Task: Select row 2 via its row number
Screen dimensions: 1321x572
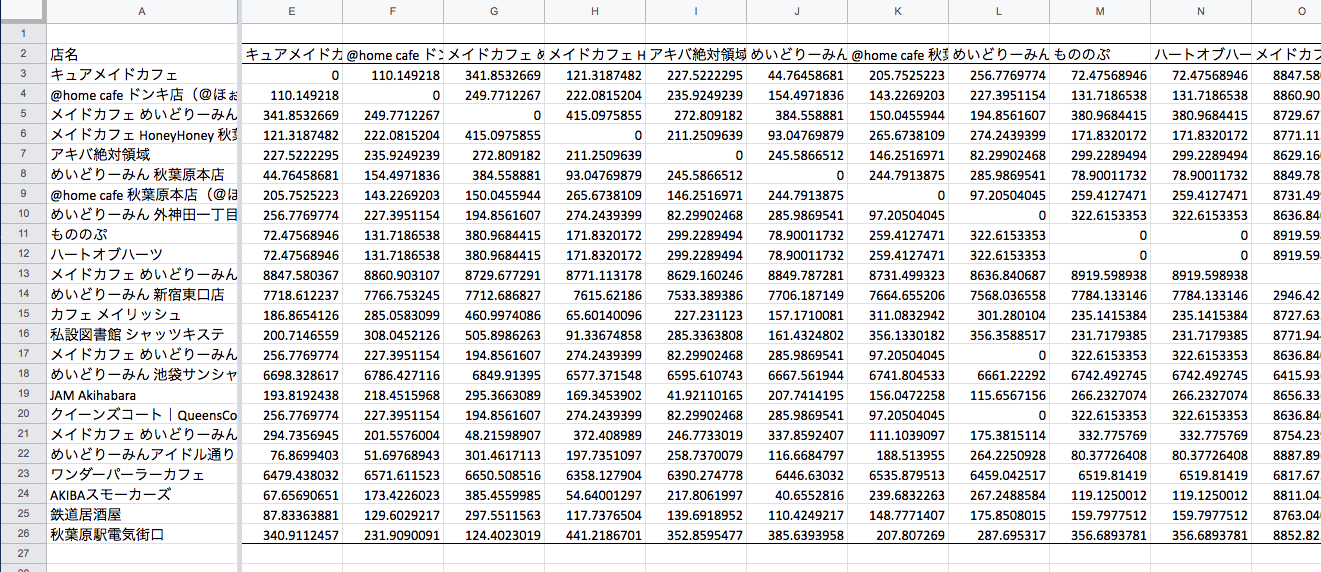Action: [x=22, y=54]
